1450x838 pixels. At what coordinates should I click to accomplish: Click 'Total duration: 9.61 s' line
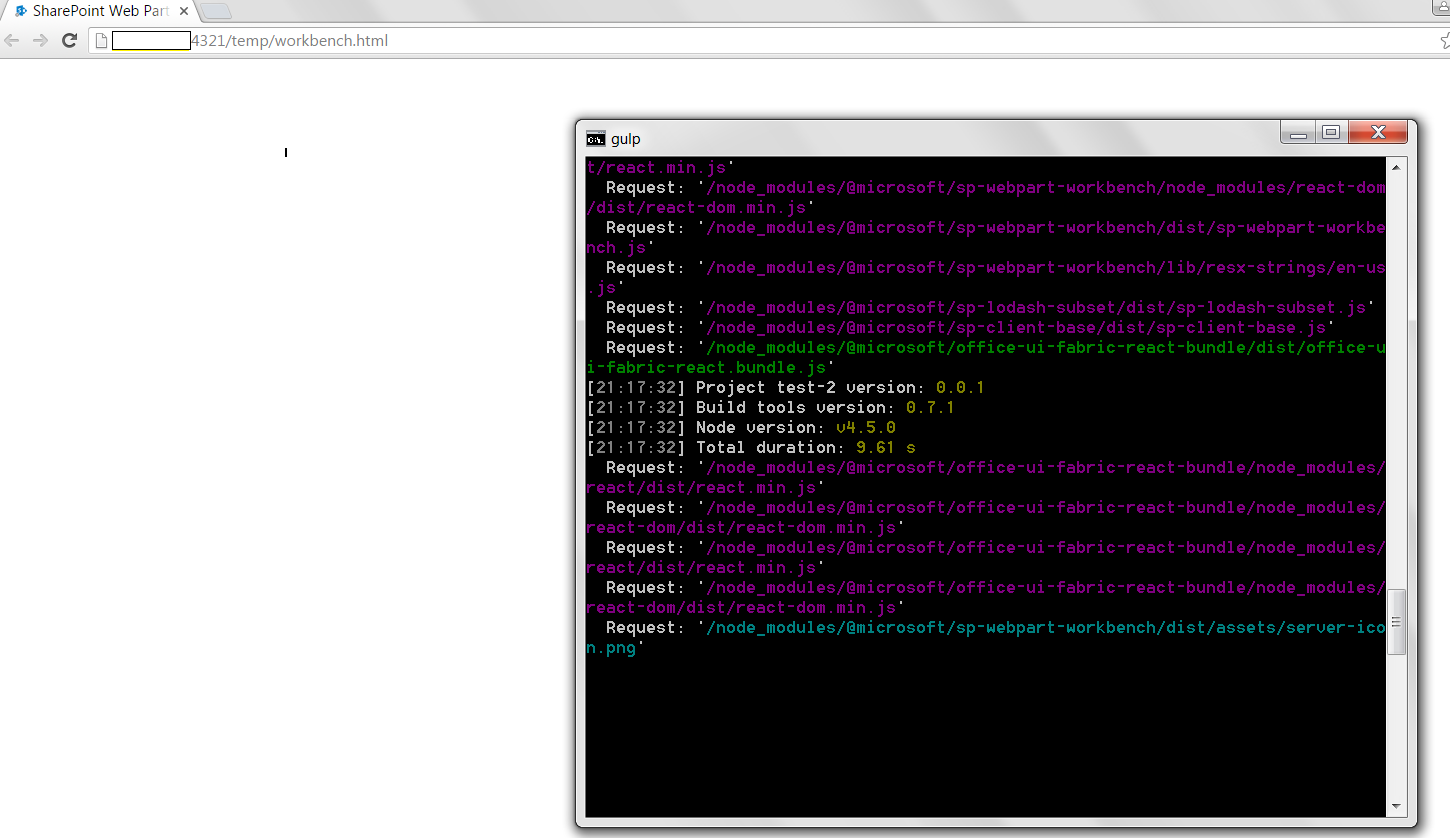751,448
